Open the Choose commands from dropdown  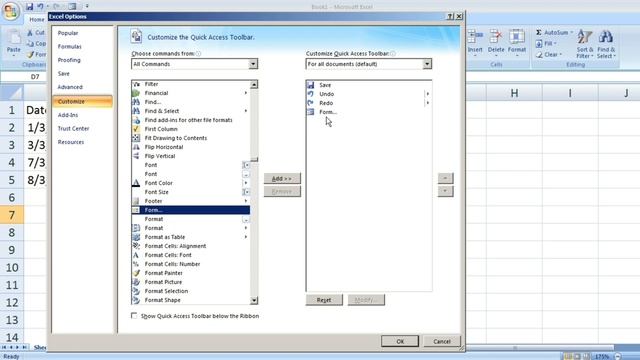(x=253, y=64)
